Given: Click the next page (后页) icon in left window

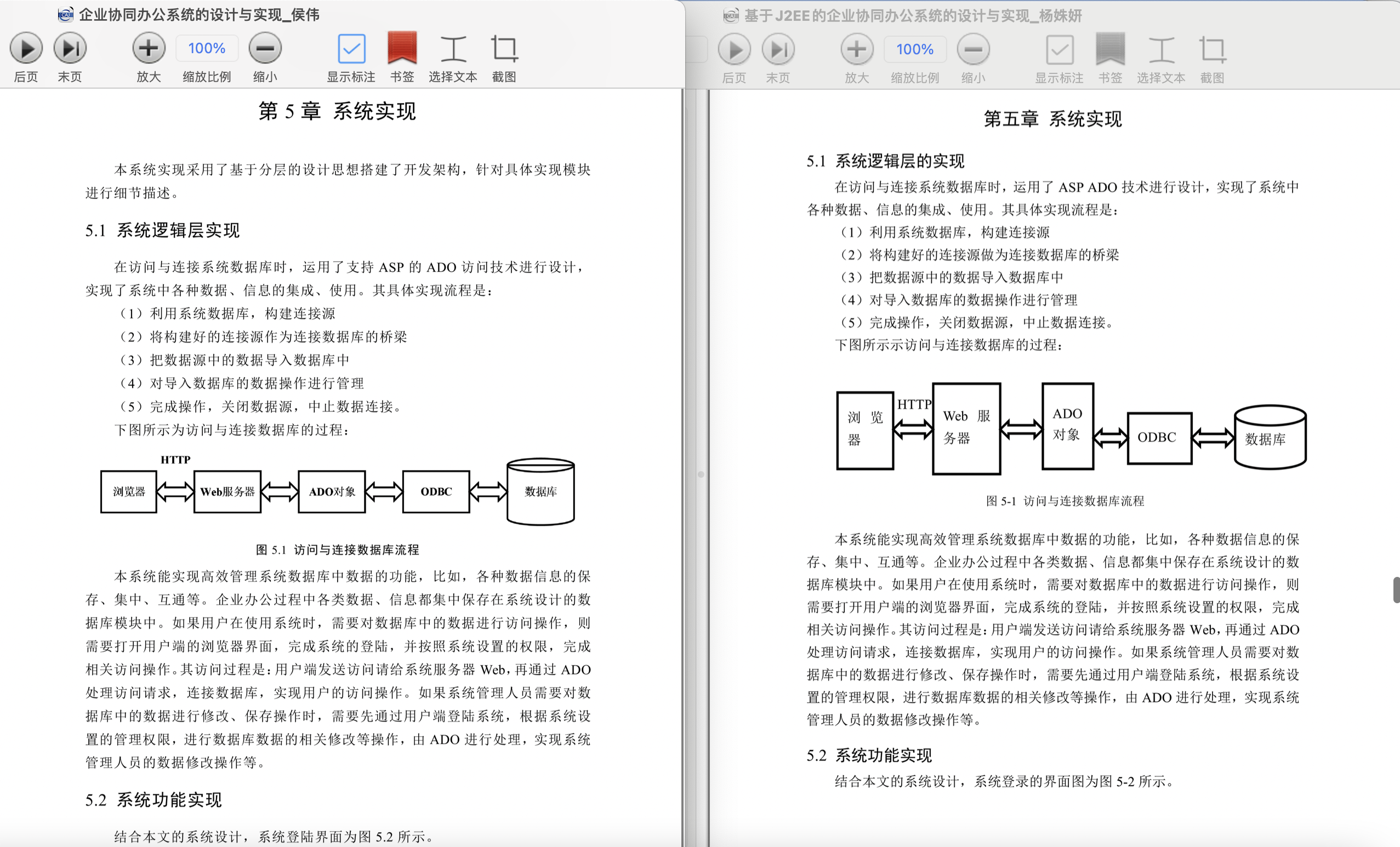Looking at the screenshot, I should tap(26, 49).
